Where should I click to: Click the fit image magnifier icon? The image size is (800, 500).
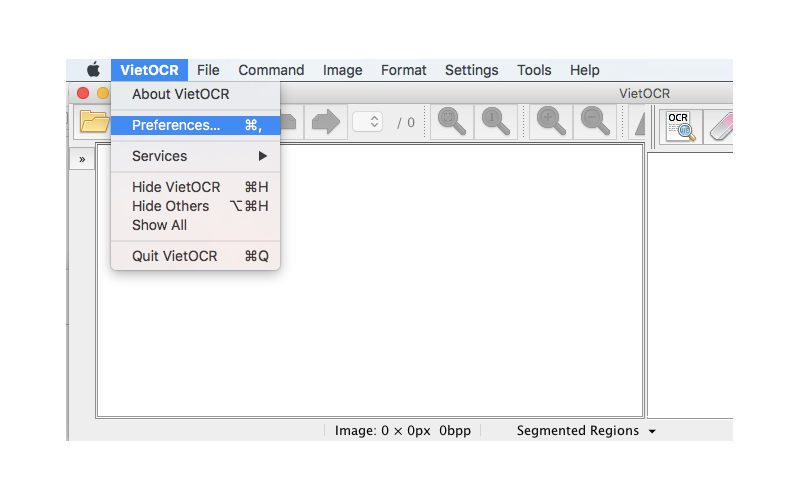click(x=452, y=122)
